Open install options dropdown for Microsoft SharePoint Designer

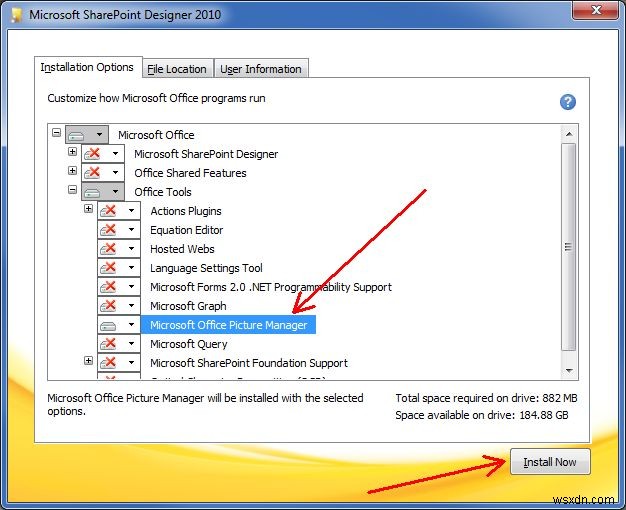tap(115, 153)
